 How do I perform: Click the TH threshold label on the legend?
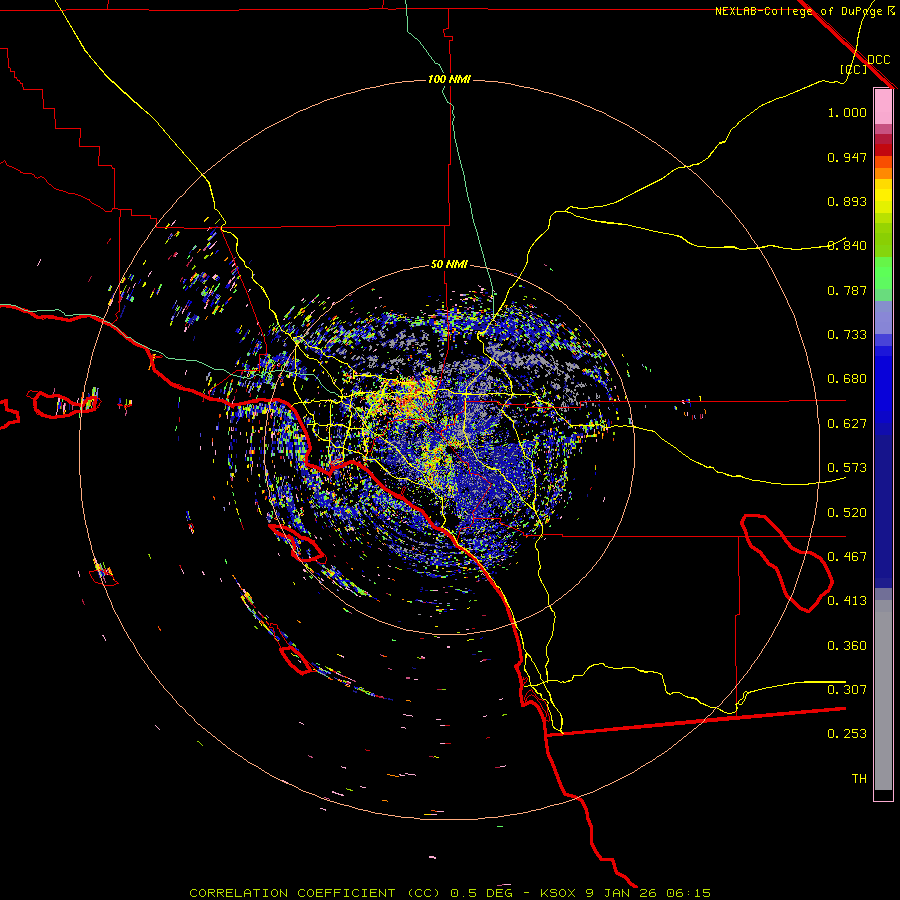click(x=859, y=779)
